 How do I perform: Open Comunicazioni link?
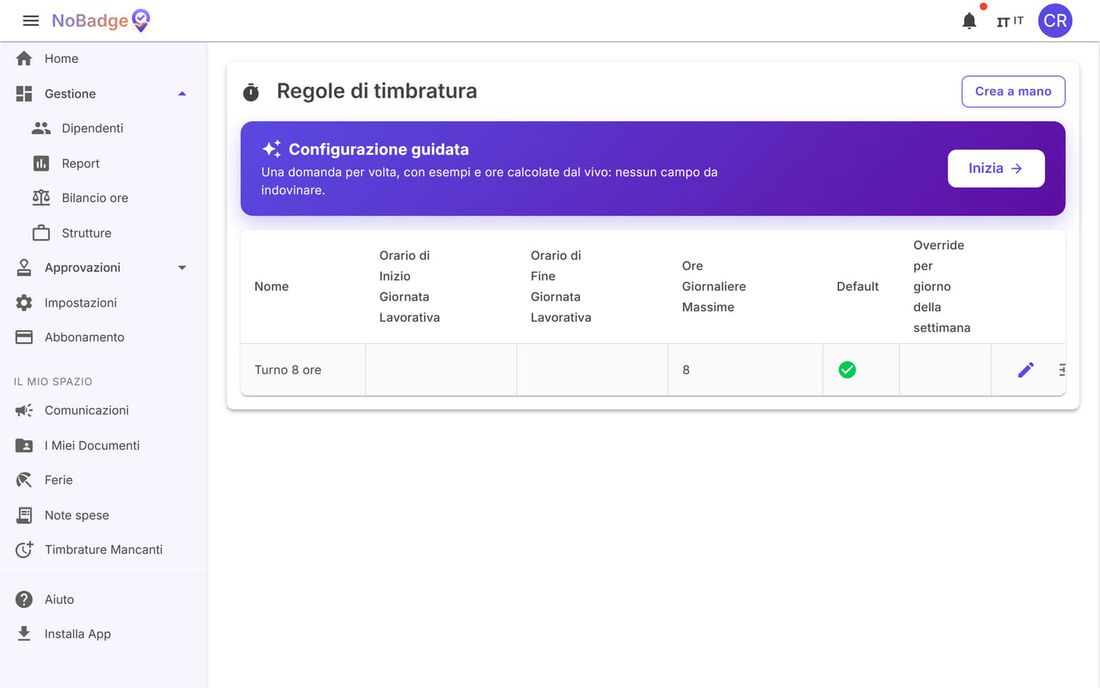pos(103,410)
